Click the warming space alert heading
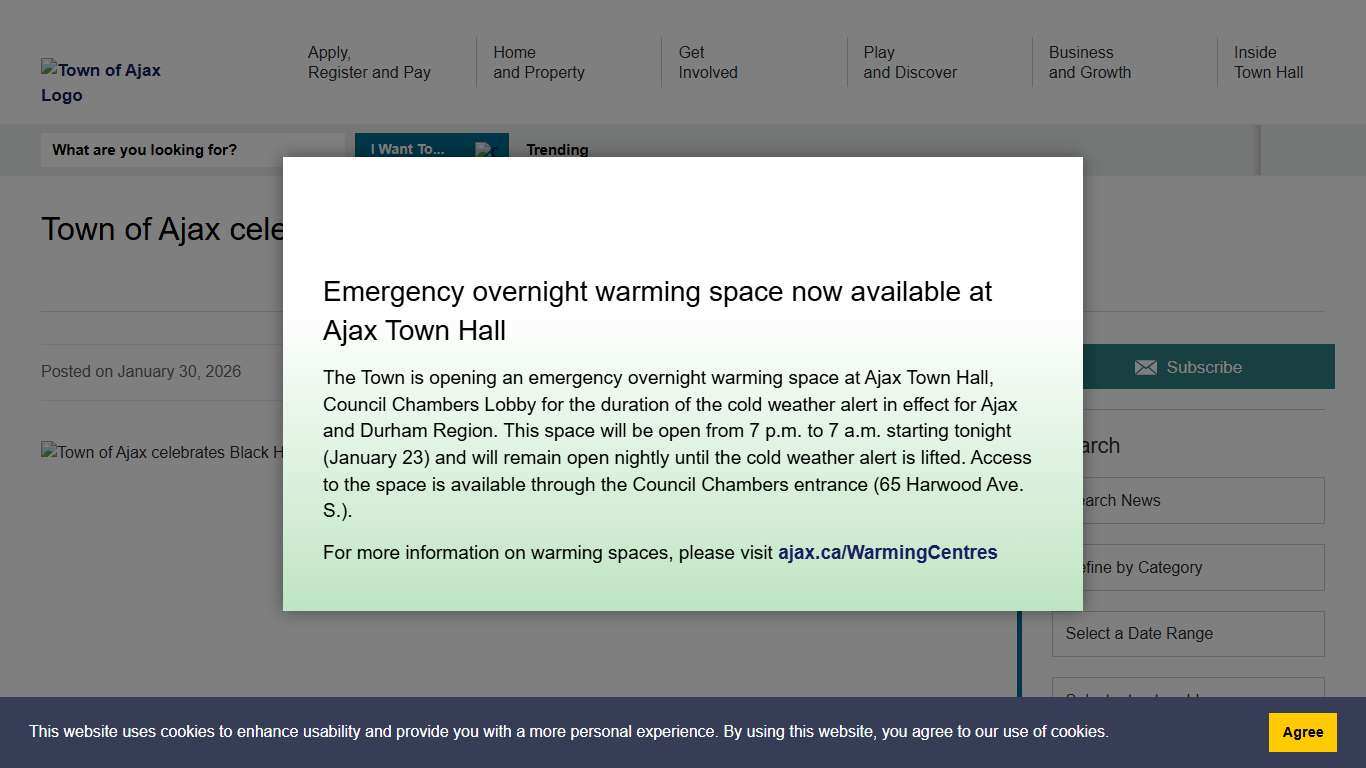This screenshot has height=768, width=1366. tap(657, 311)
